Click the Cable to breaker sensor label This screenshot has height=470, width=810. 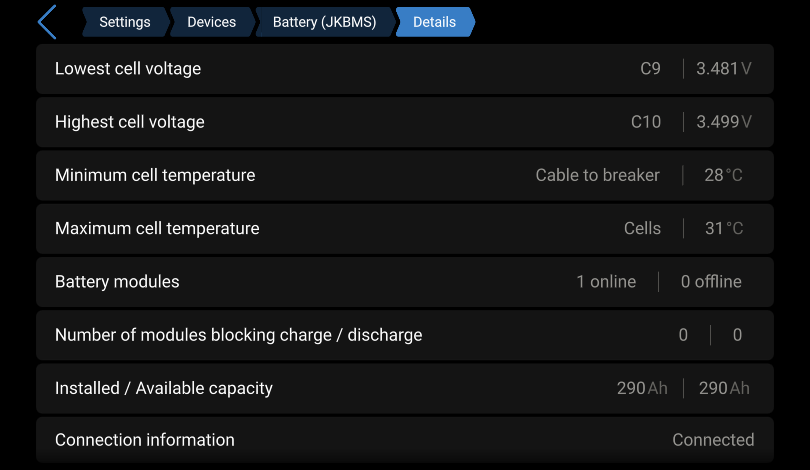click(x=598, y=175)
